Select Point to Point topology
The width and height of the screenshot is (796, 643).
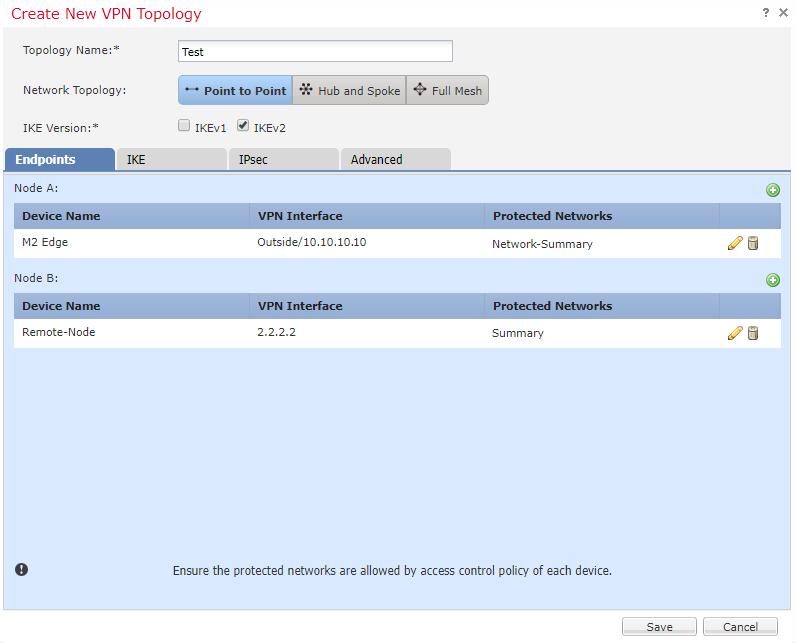pos(236,90)
